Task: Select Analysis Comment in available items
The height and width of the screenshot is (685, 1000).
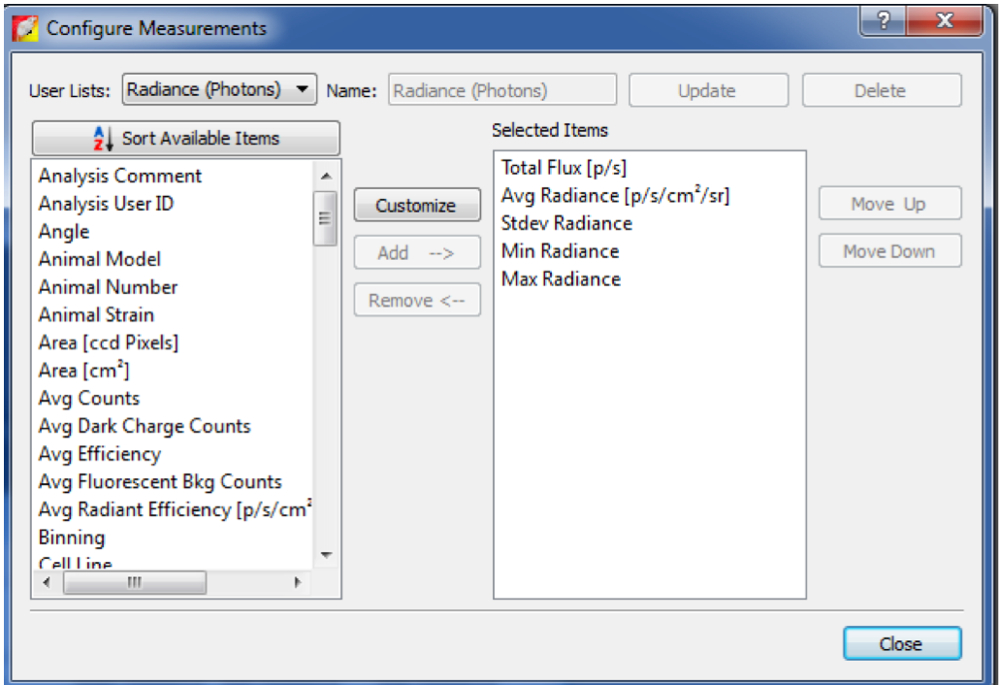Action: point(120,176)
